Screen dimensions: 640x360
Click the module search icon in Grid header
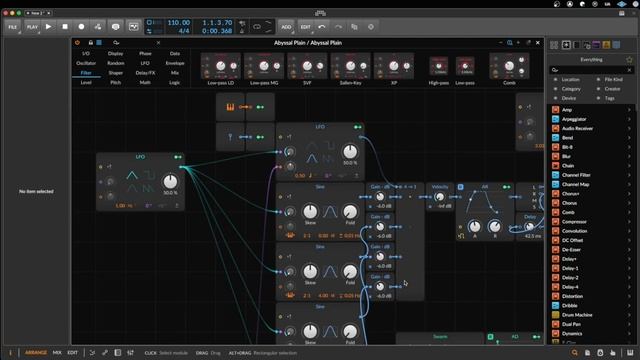coord(116,42)
